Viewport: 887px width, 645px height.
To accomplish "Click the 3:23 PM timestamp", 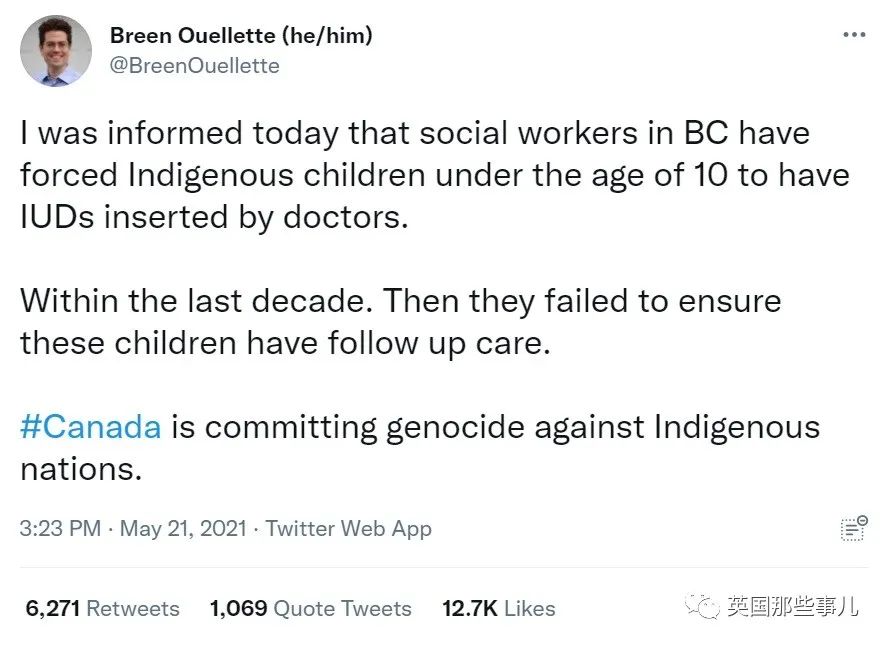I will click(x=60, y=528).
